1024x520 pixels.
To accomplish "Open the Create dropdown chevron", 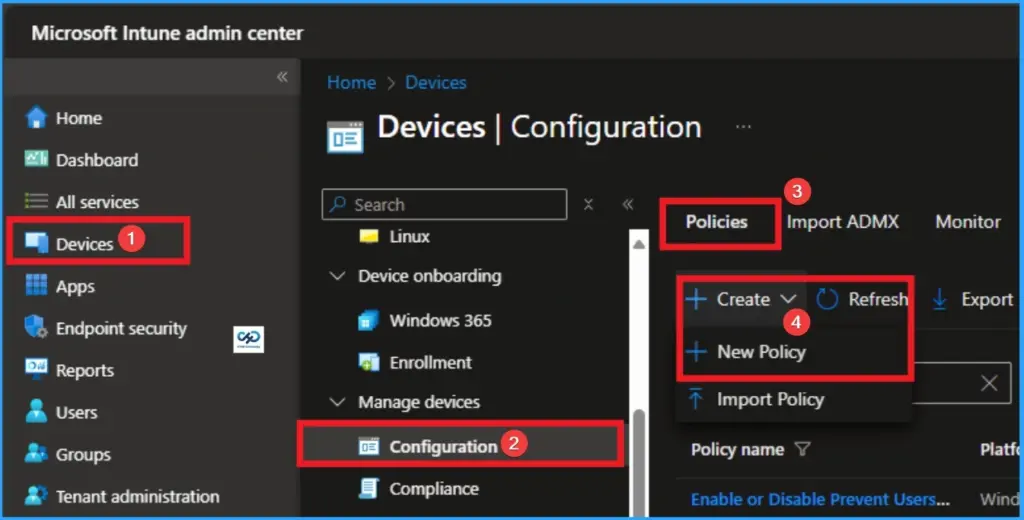I will click(788, 299).
